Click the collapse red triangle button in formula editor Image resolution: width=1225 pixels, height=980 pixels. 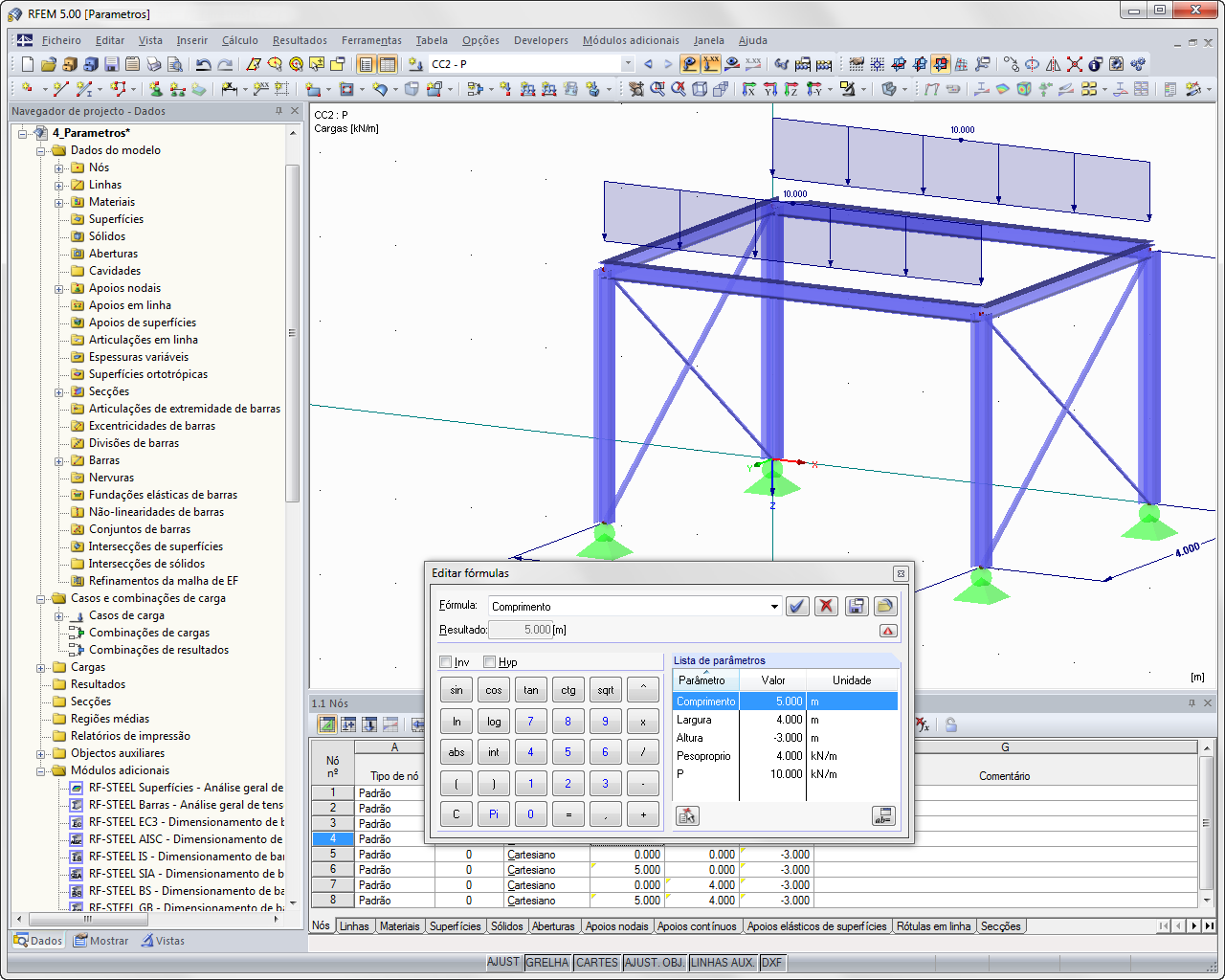coord(888,631)
